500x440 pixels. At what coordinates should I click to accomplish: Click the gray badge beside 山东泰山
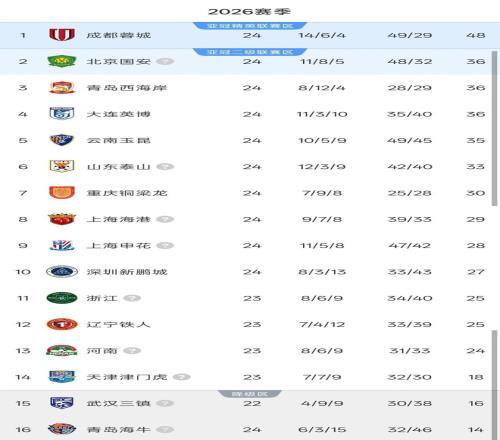point(165,166)
